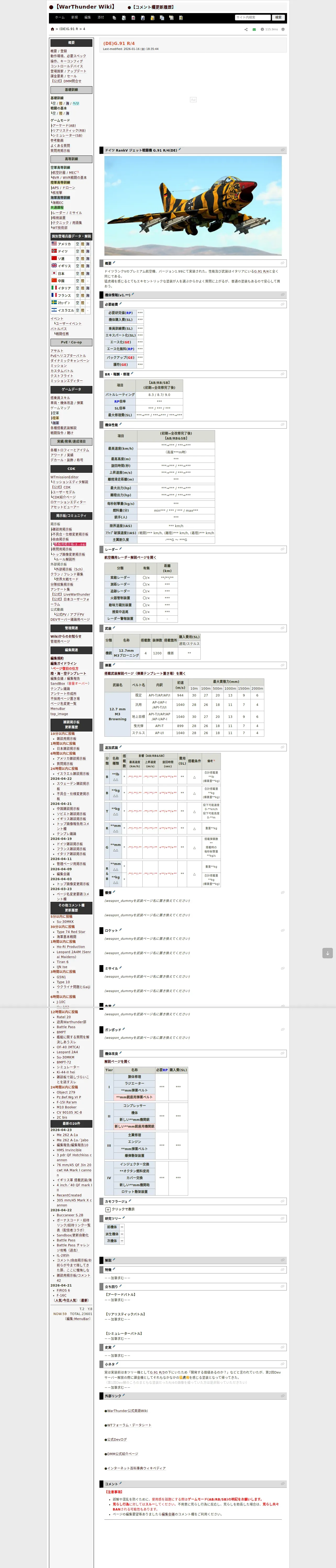Open the WarThunder公式英語Wiki link
The width and height of the screenshot is (336, 1568).
click(x=127, y=1410)
